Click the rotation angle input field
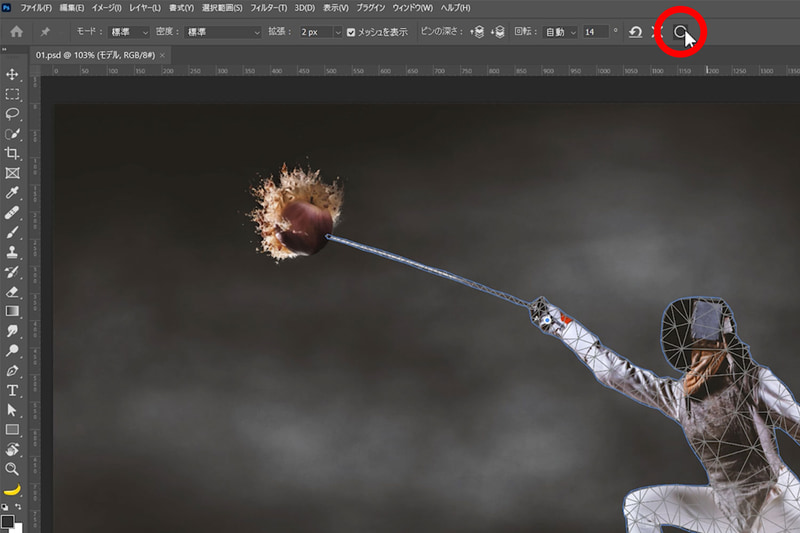 click(595, 32)
